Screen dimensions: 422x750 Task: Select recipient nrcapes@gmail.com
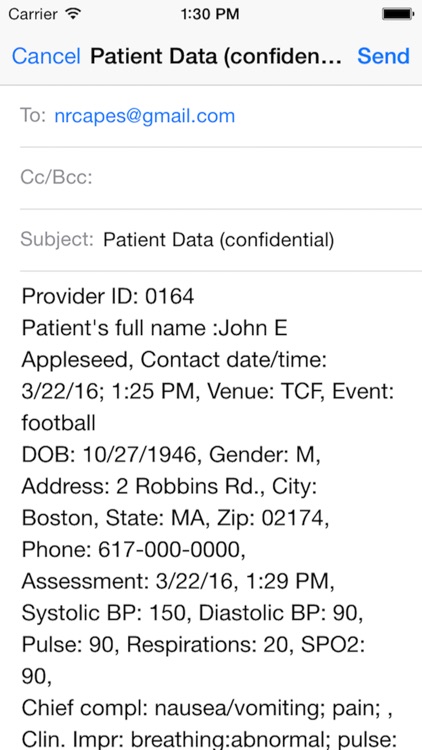(144, 116)
